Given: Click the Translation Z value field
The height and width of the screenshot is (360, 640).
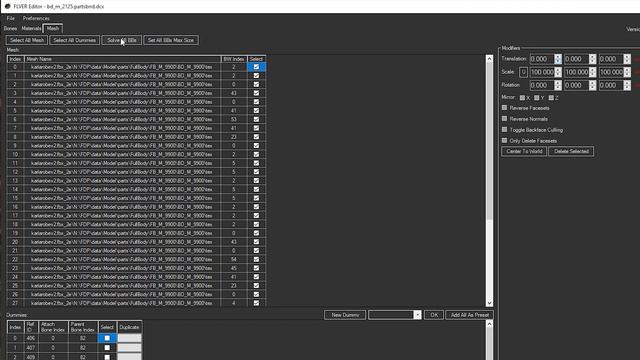Looking at the screenshot, I should tap(611, 59).
